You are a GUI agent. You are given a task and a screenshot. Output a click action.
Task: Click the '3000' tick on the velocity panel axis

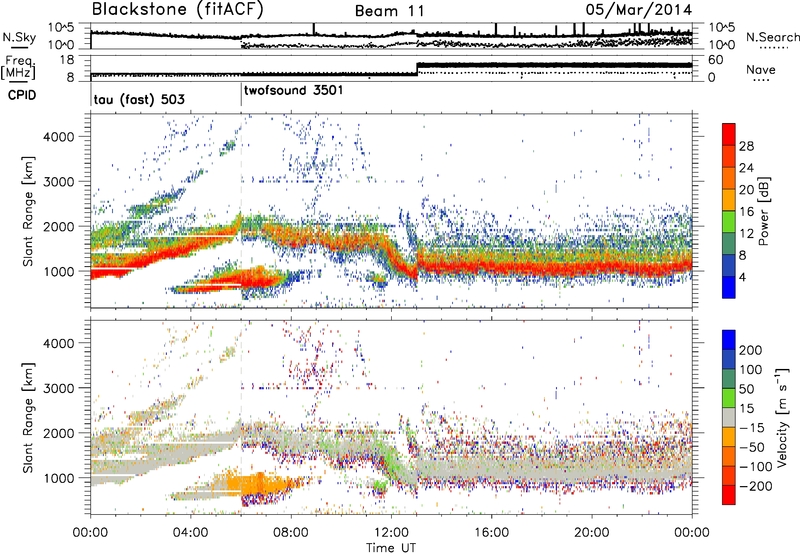coord(58,388)
